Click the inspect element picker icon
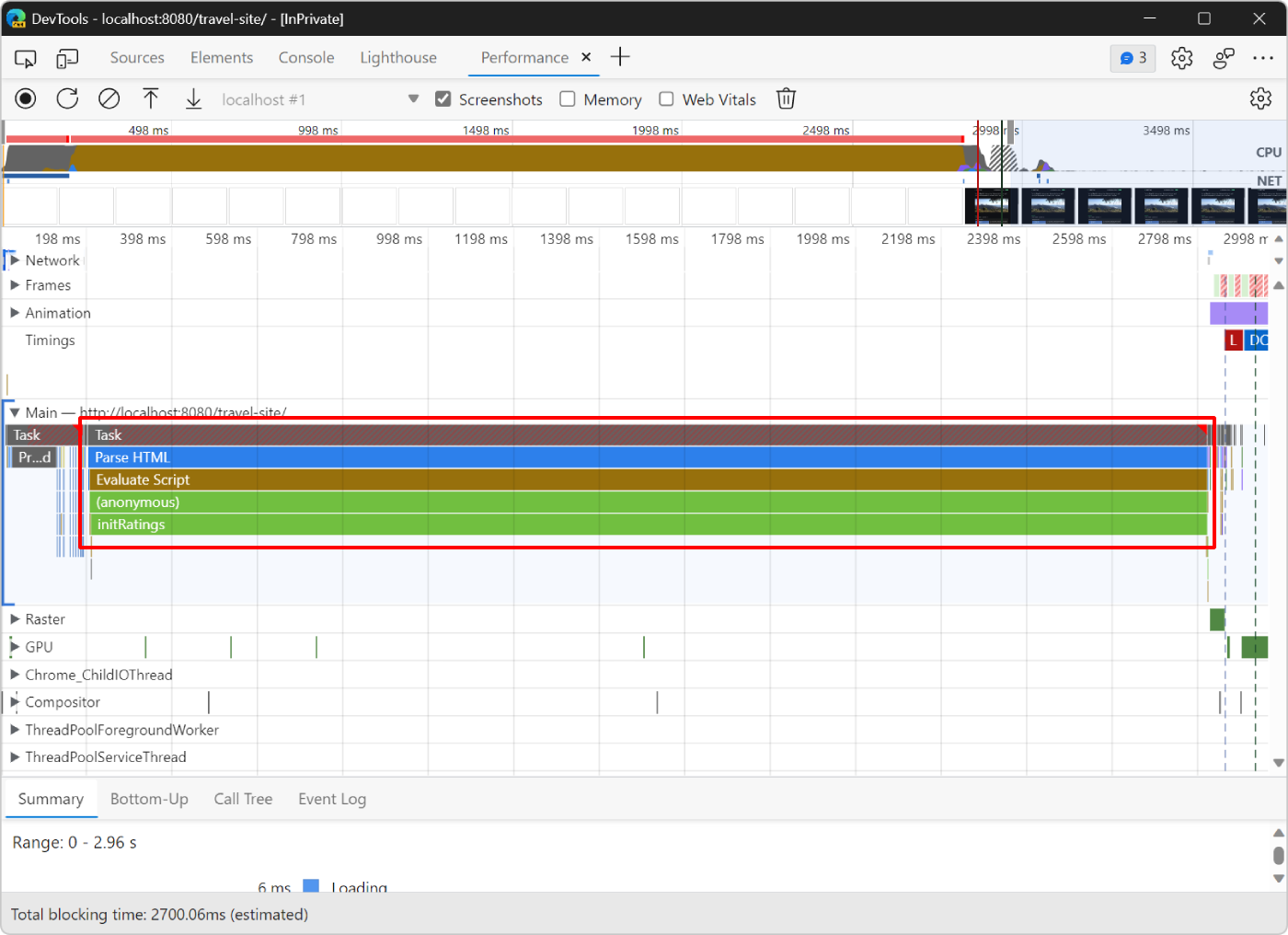The width and height of the screenshot is (1288, 935). (x=25, y=57)
